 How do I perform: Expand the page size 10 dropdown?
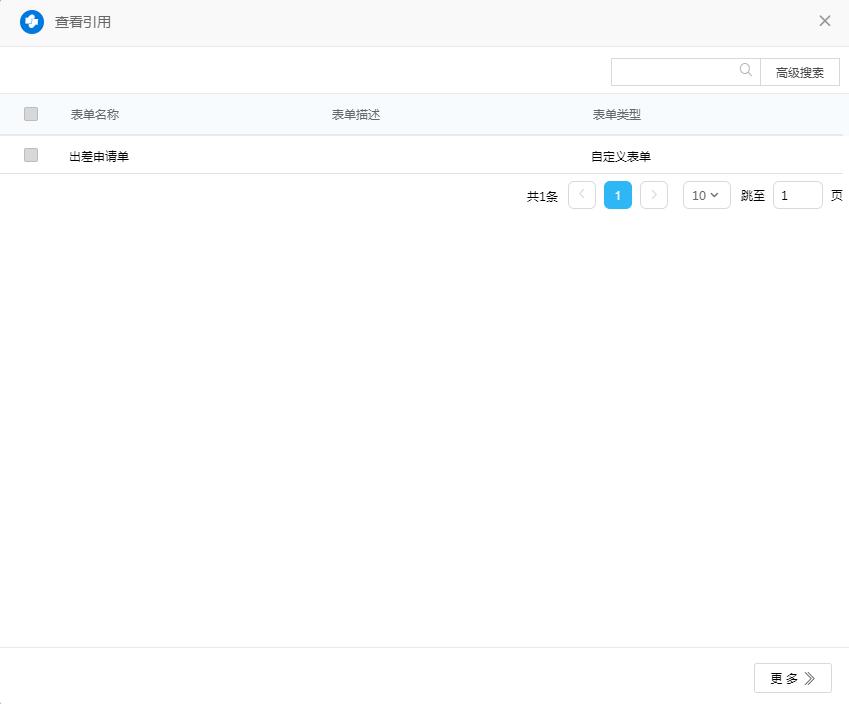click(x=706, y=195)
